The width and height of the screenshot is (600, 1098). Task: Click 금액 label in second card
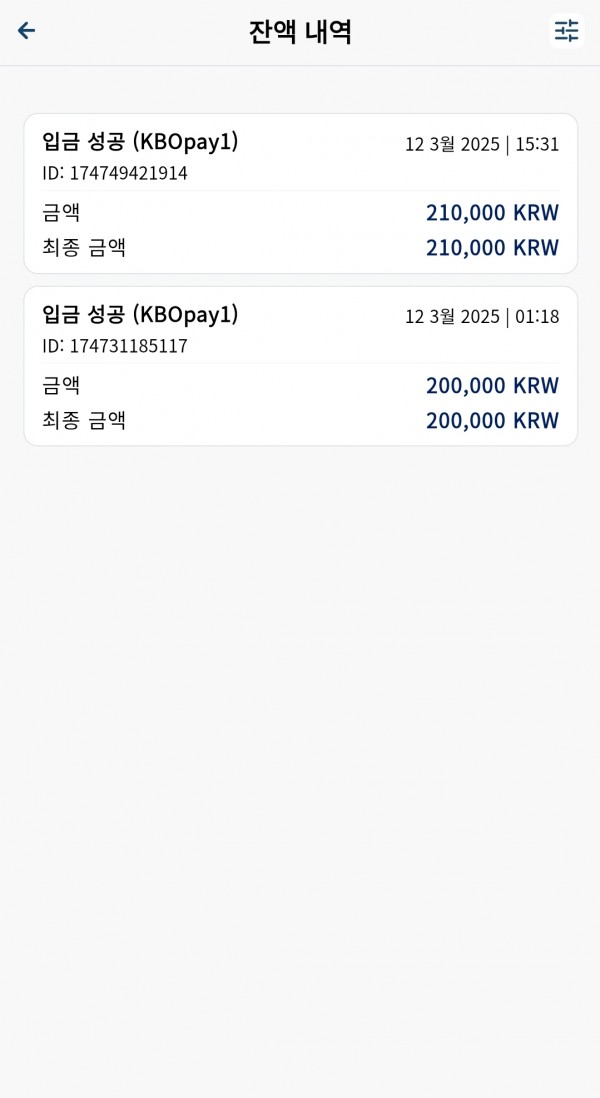(x=61, y=385)
